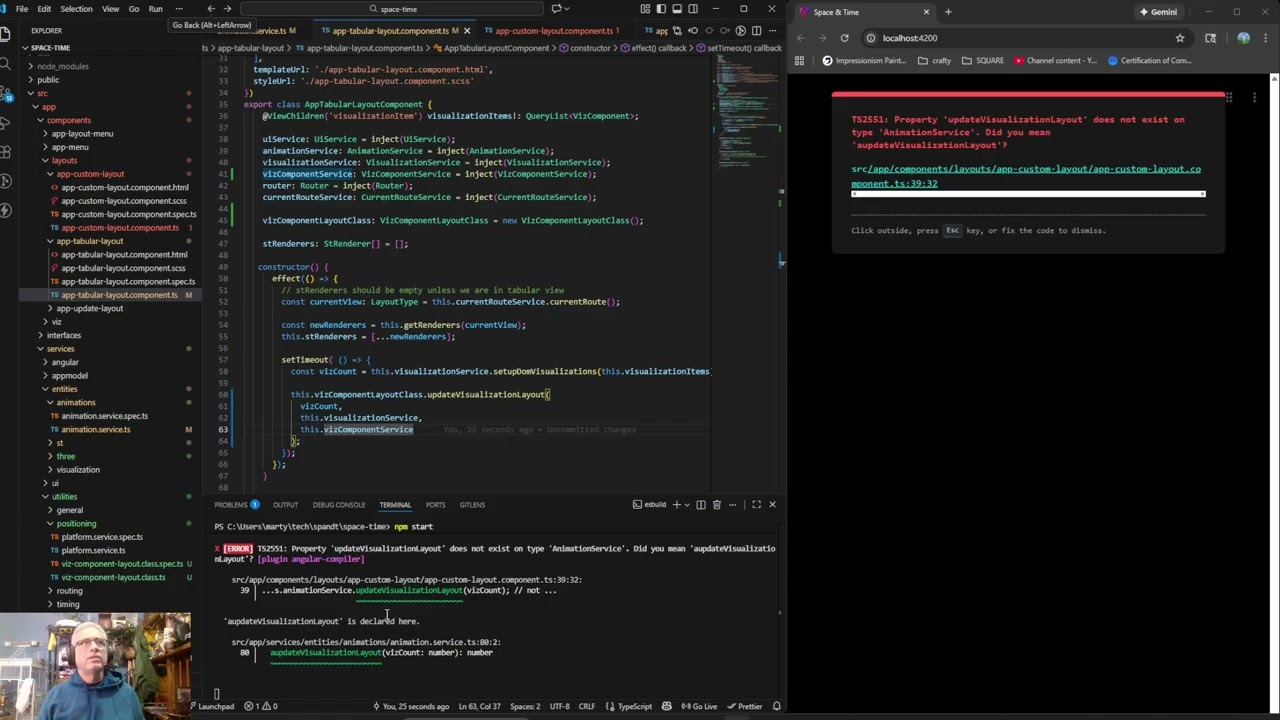Toggle bottom panel layout icon
1280x720 pixels.
click(x=677, y=9)
